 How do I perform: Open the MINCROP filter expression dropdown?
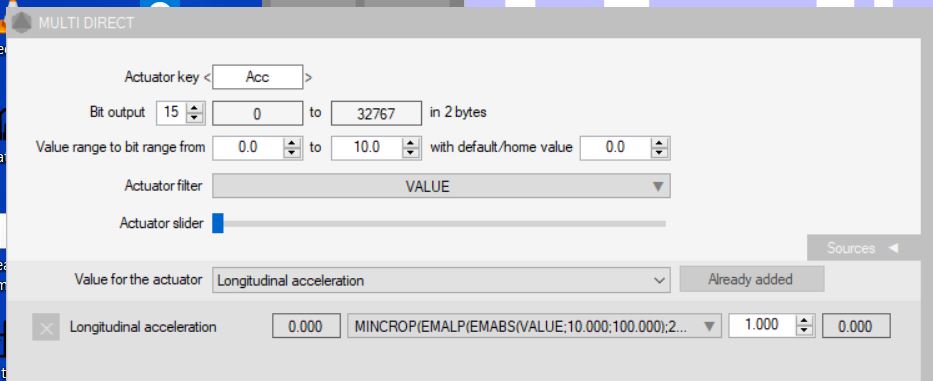point(534,326)
